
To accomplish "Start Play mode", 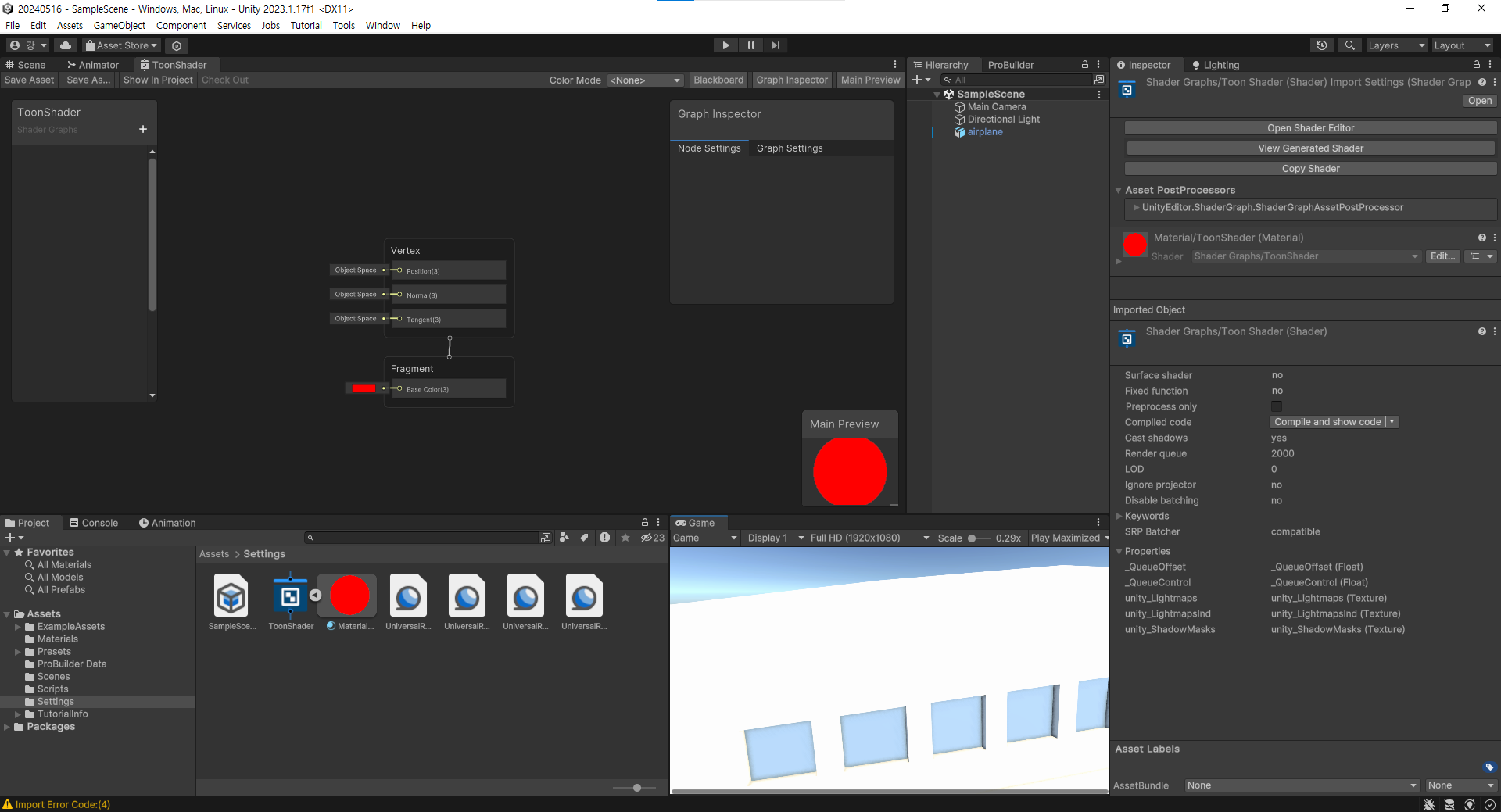I will click(725, 45).
